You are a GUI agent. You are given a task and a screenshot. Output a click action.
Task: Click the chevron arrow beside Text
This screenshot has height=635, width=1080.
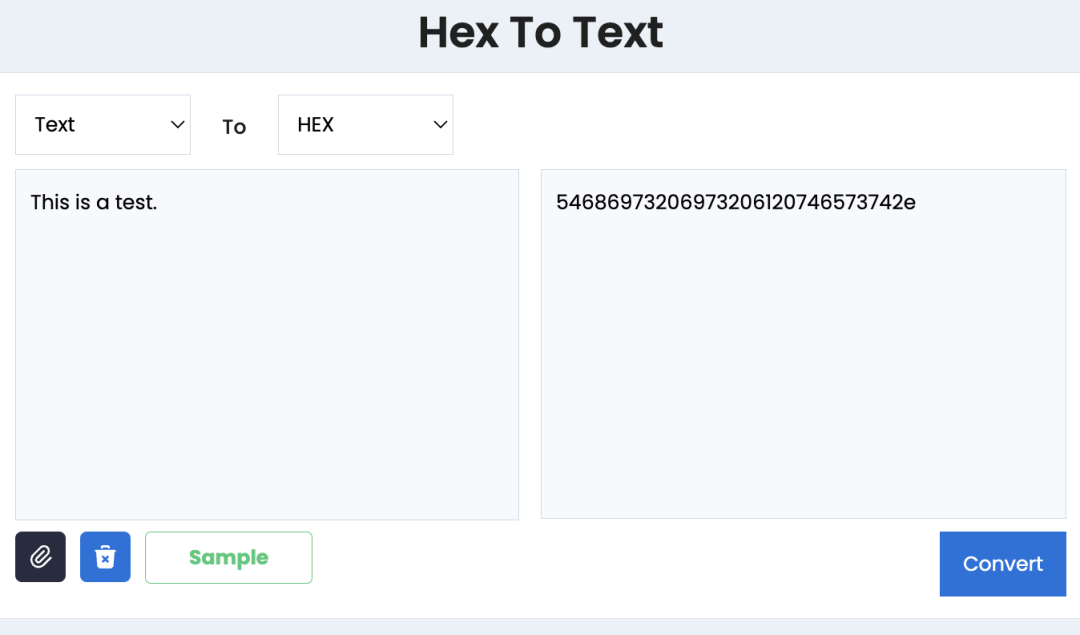(x=178, y=125)
